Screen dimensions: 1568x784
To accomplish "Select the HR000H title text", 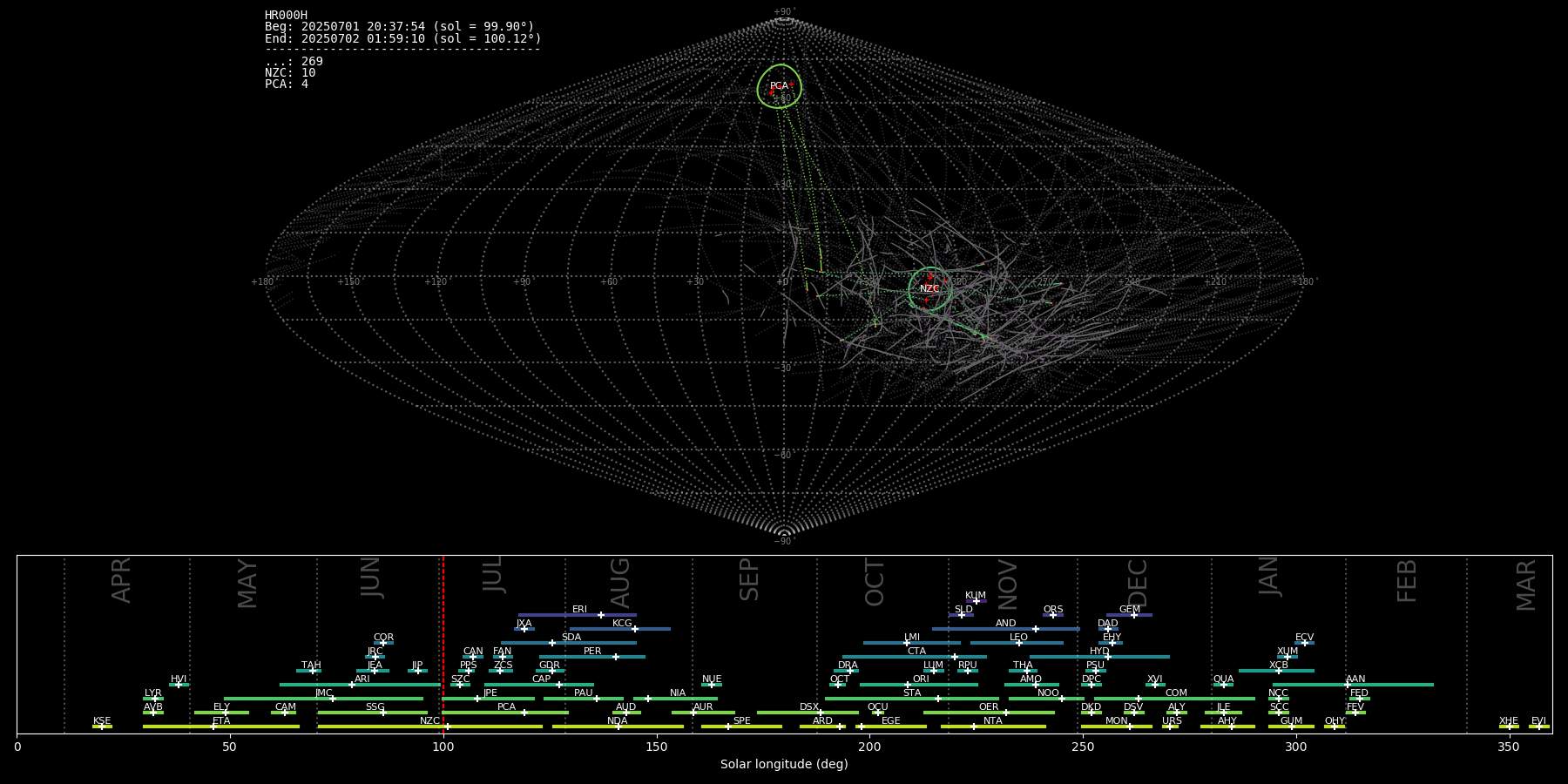I will click(286, 16).
